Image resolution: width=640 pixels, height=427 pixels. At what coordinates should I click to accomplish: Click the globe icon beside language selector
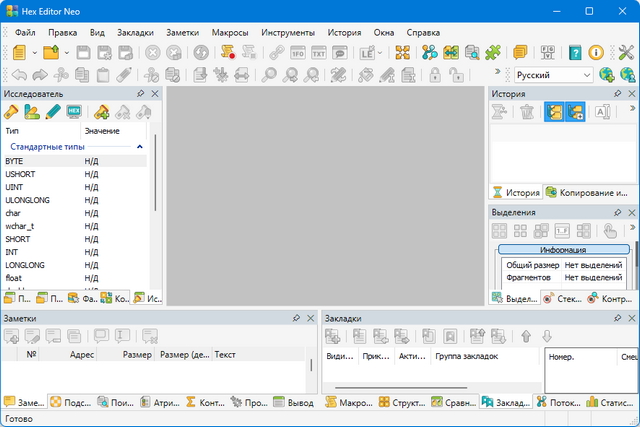click(x=606, y=75)
